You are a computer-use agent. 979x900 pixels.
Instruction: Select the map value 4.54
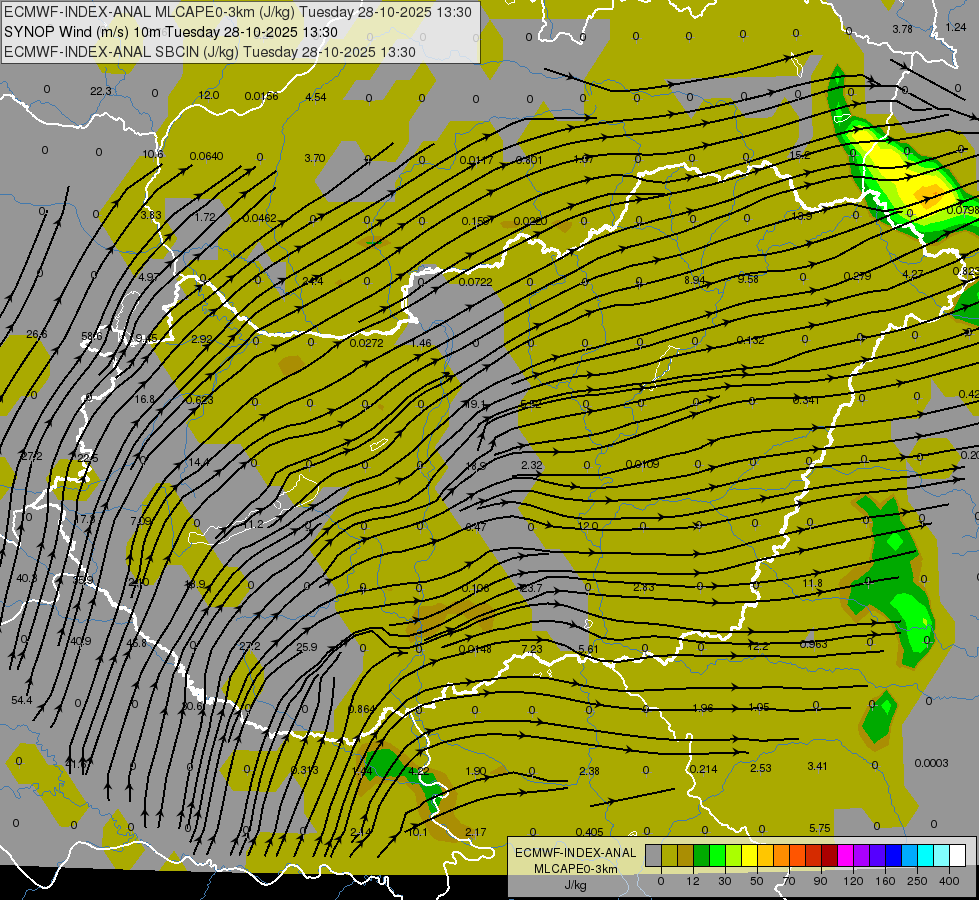(x=315, y=97)
